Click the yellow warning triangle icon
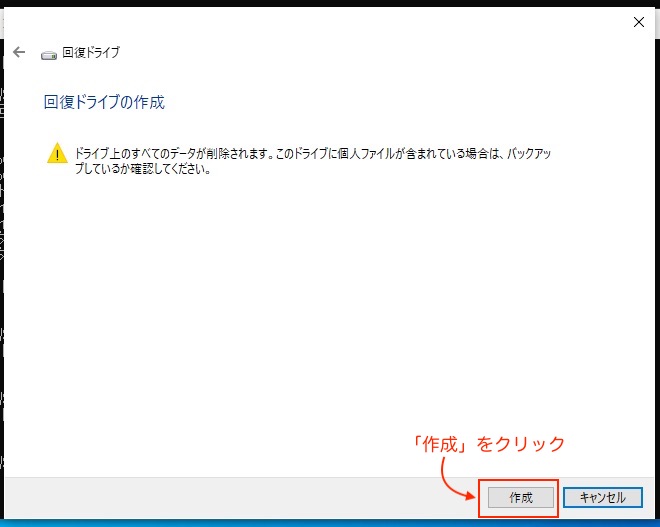The height and width of the screenshot is (527, 660). pyautogui.click(x=57, y=153)
